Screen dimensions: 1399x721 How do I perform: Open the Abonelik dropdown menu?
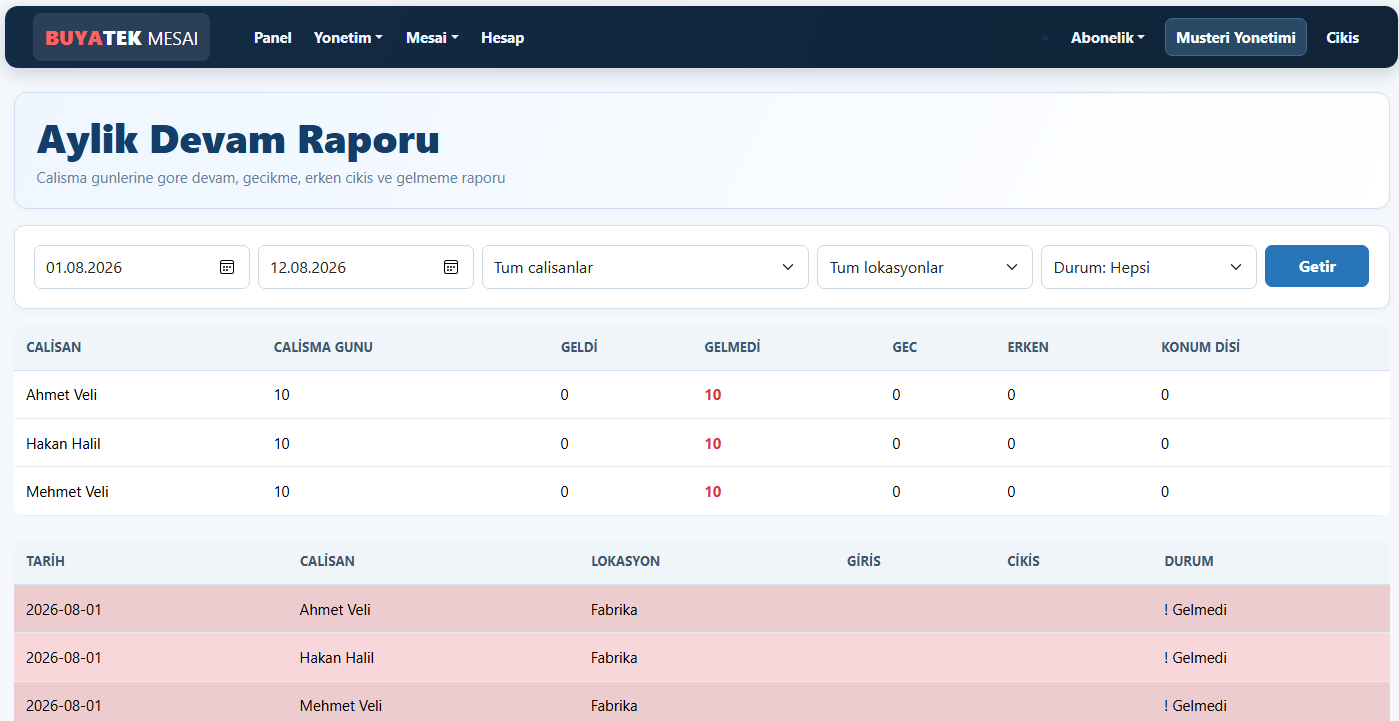coord(1108,38)
